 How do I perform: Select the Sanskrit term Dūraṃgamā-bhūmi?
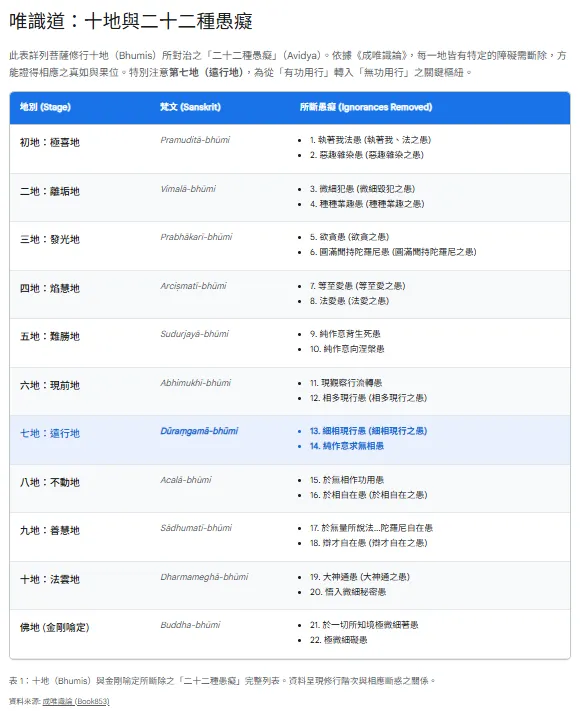point(199,431)
